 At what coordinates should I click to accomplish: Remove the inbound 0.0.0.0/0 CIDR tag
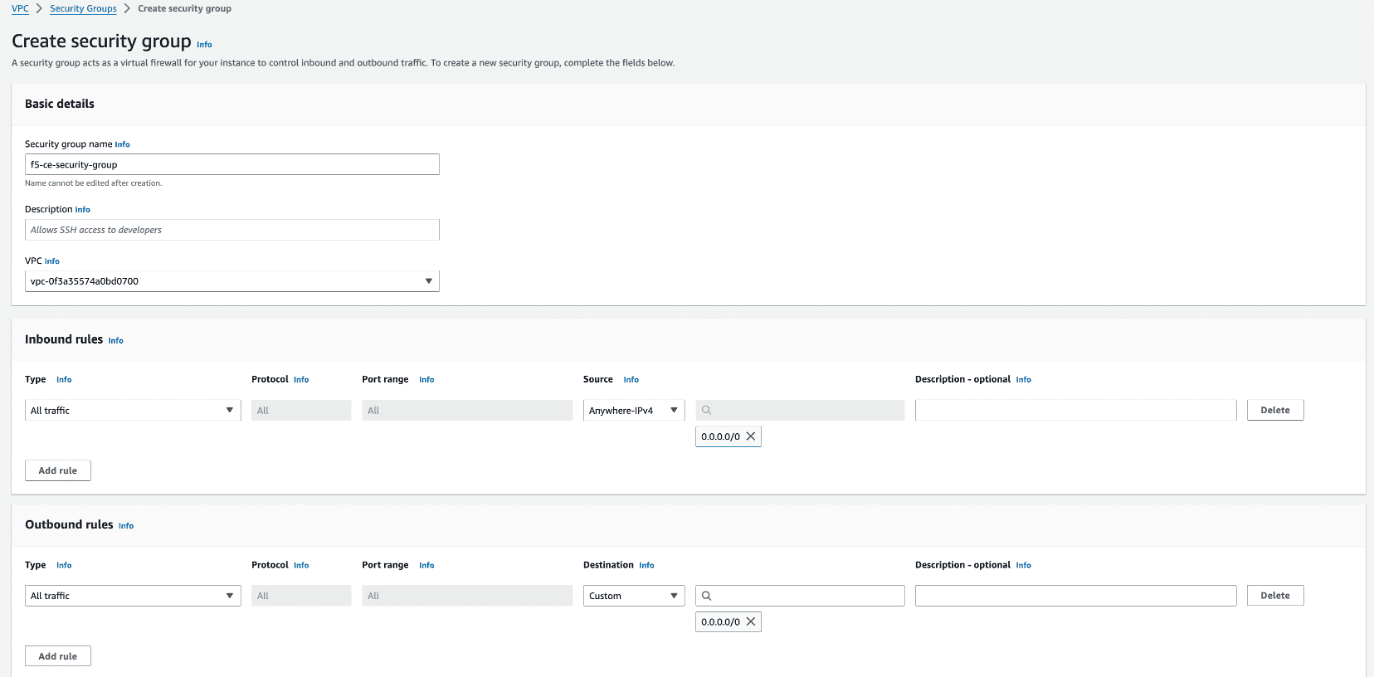750,436
